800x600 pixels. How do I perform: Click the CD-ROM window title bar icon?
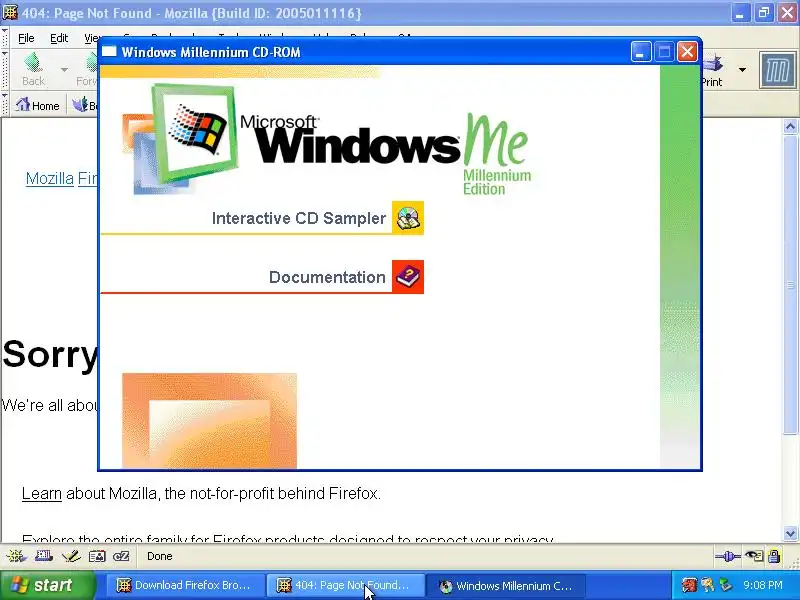(109, 52)
